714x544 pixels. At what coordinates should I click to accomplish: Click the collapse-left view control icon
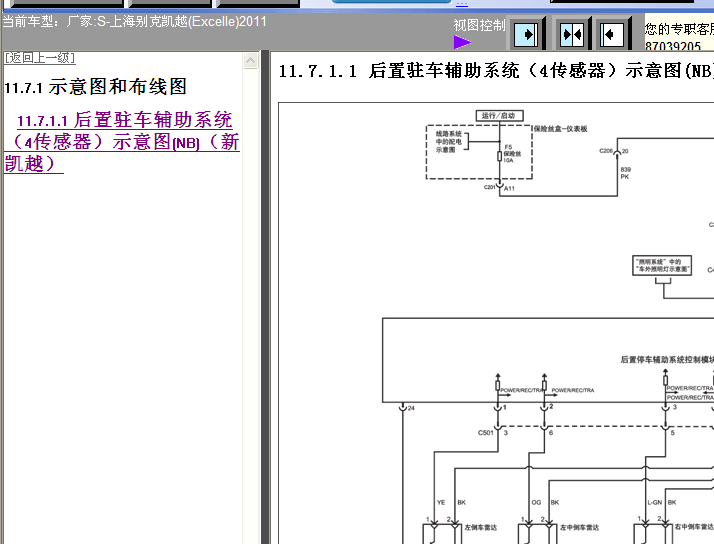coord(611,35)
